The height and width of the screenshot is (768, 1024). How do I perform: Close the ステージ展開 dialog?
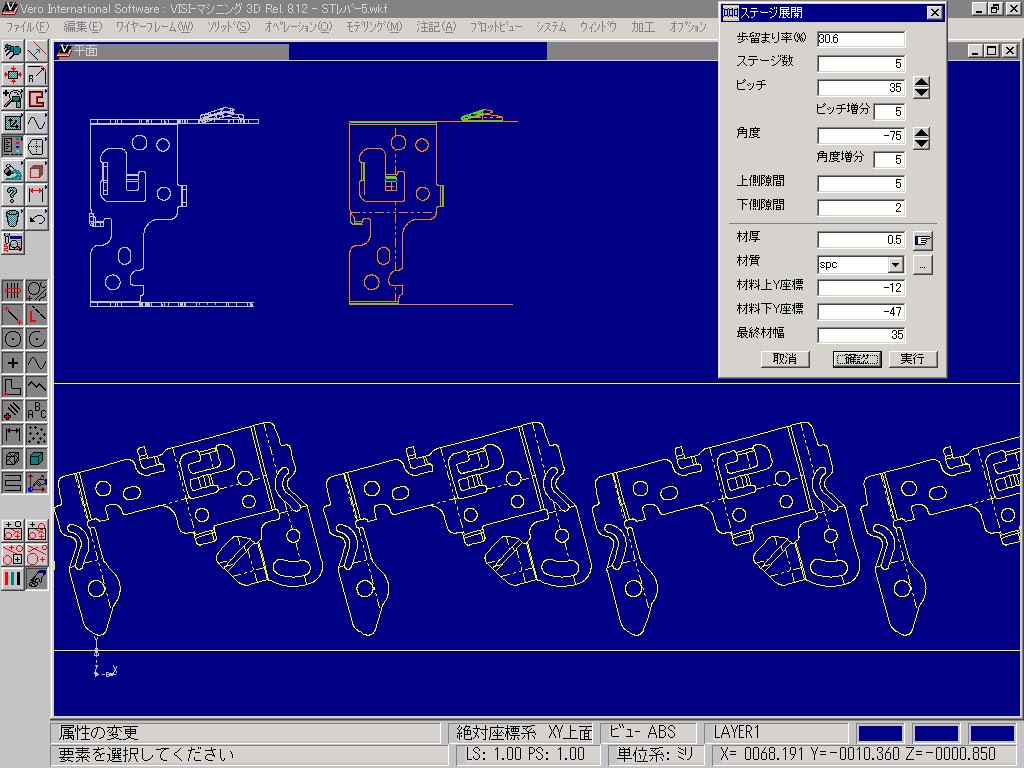click(x=935, y=12)
